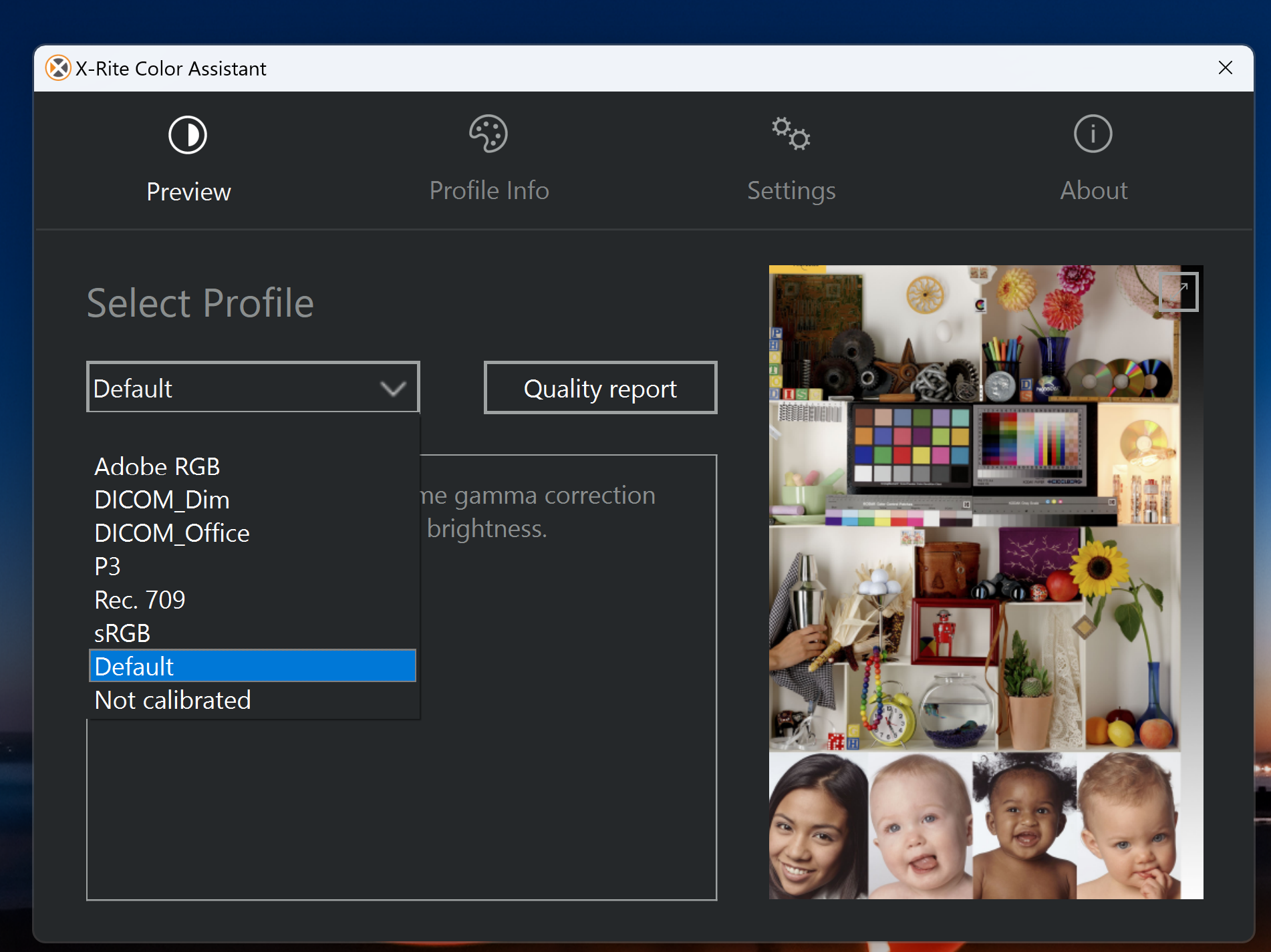The height and width of the screenshot is (952, 1271).
Task: Choose Not calibrated option
Action: click(172, 700)
